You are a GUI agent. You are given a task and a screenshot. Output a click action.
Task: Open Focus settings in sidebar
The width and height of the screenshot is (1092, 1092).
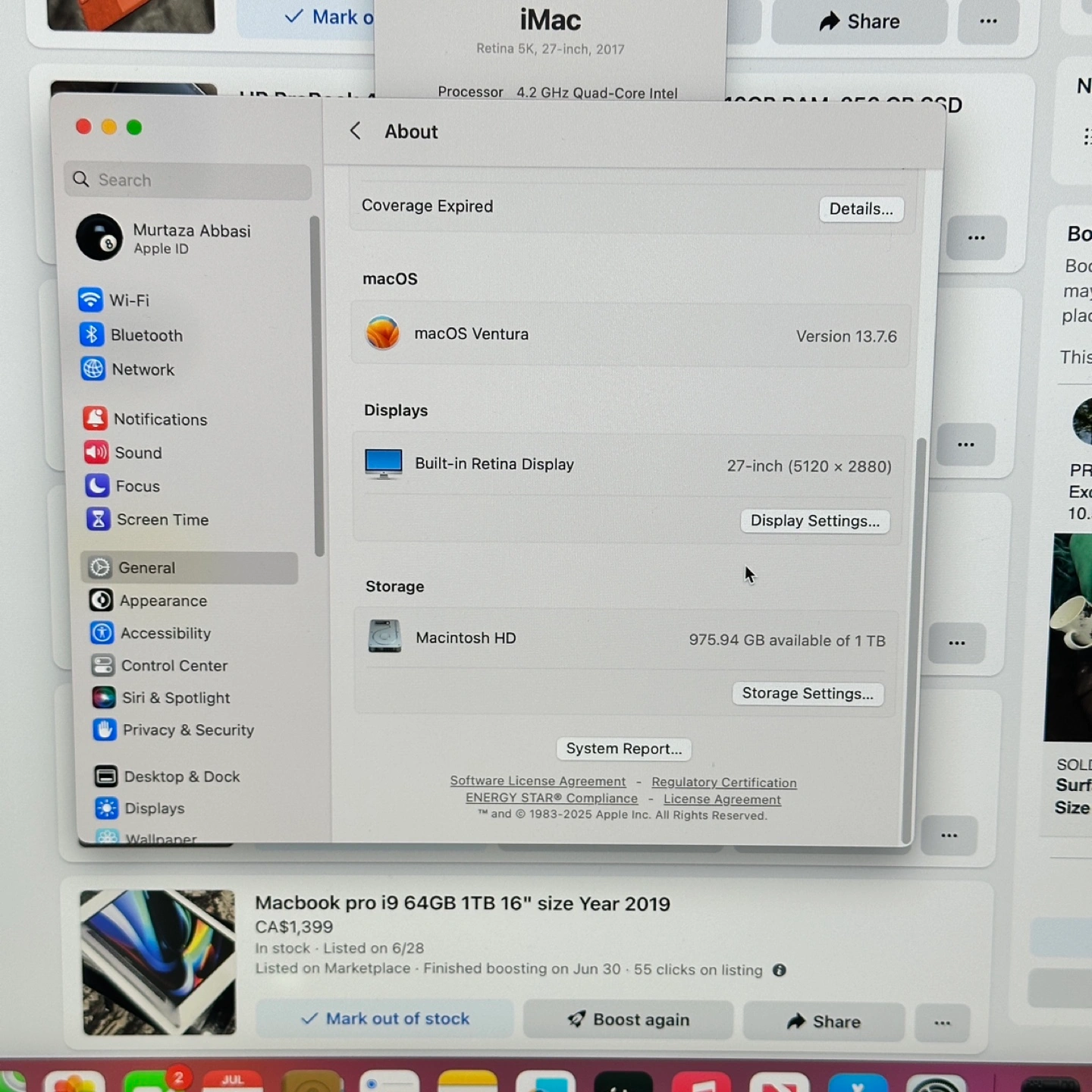(x=123, y=486)
